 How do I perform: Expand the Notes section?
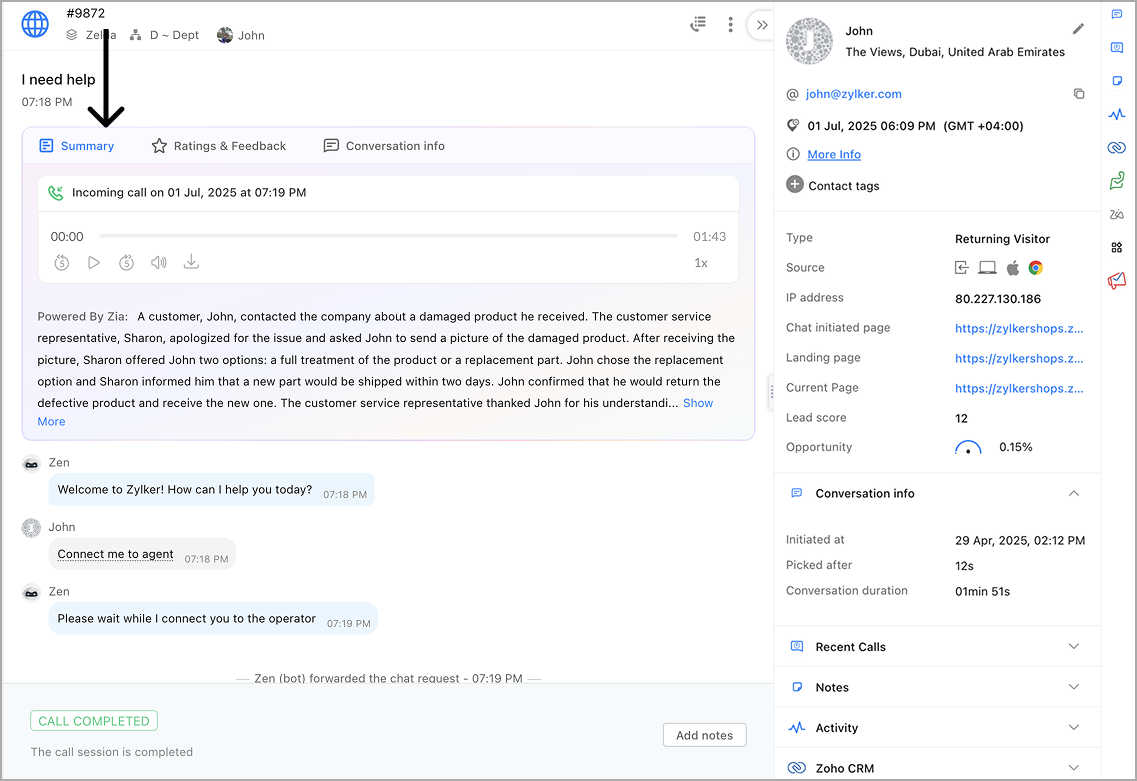point(1074,688)
